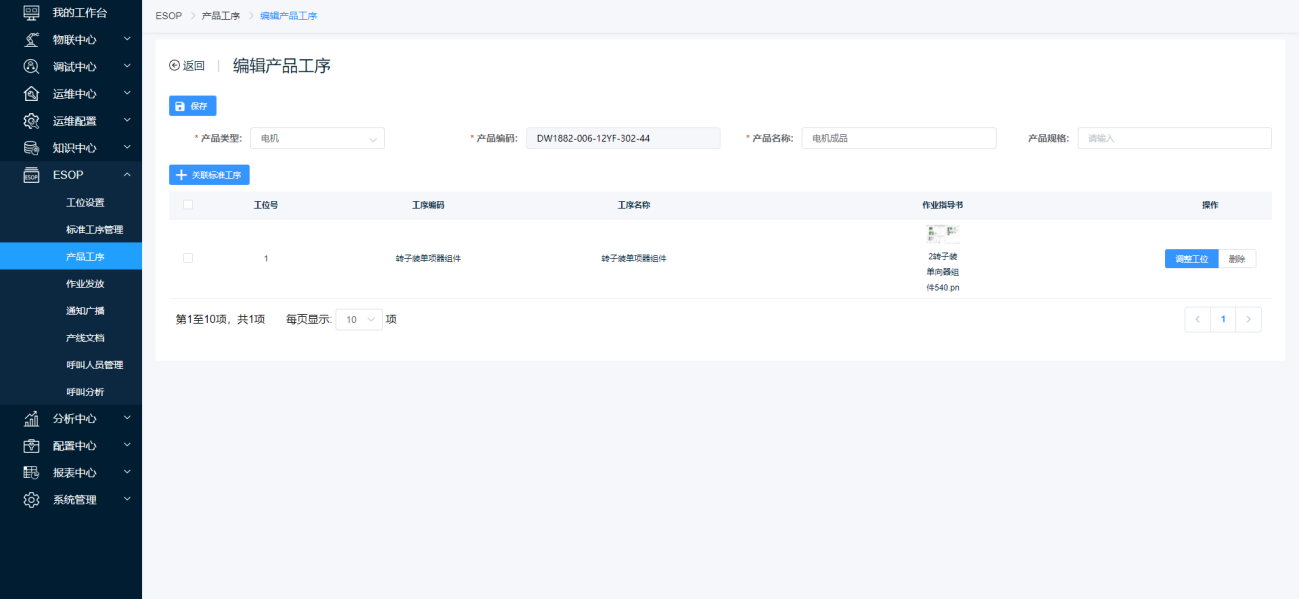Screen dimensions: 1299x599
Task: Click the 分析中心 chart icon
Action: 31,419
